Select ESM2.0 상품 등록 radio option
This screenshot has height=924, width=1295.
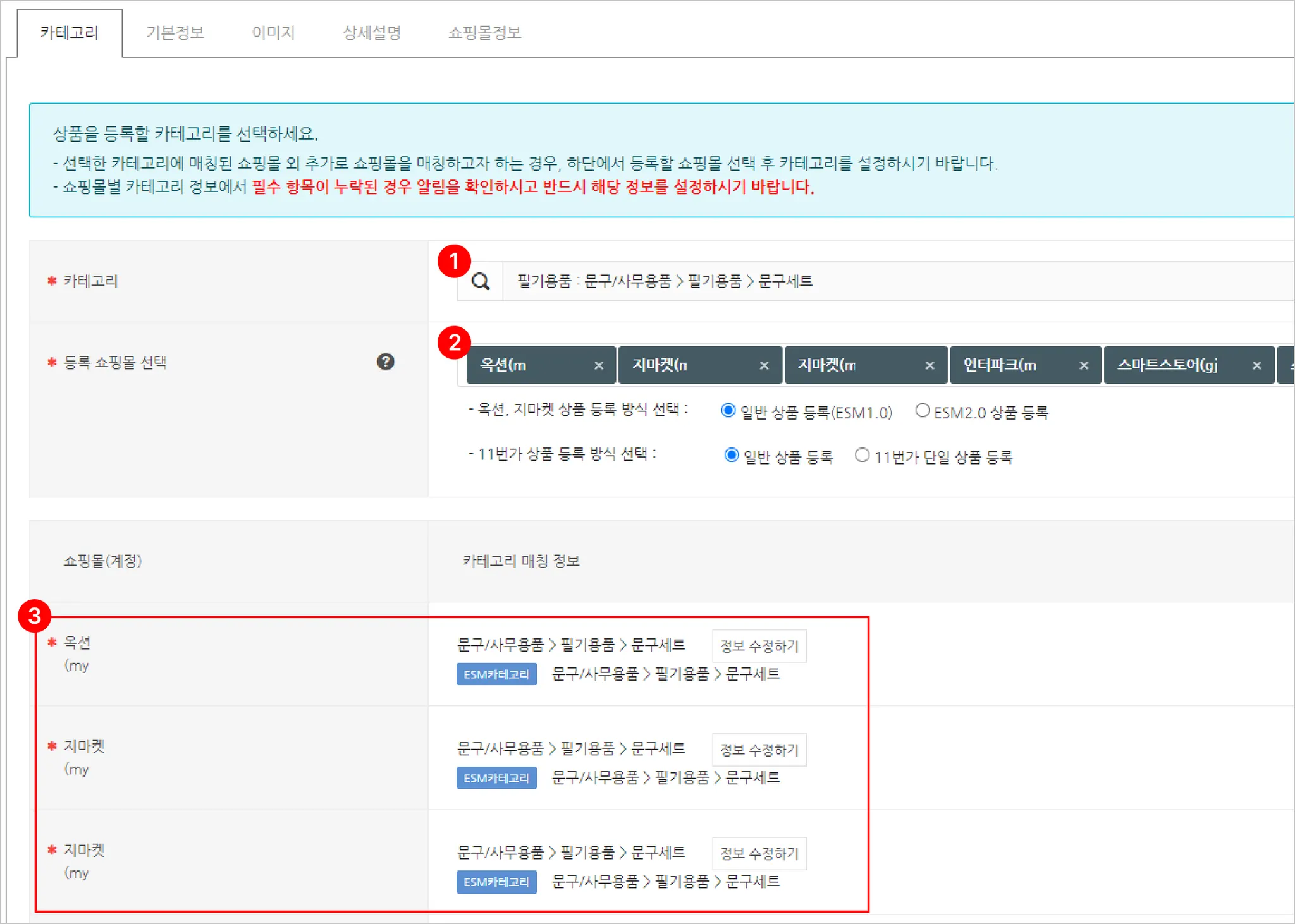923,411
